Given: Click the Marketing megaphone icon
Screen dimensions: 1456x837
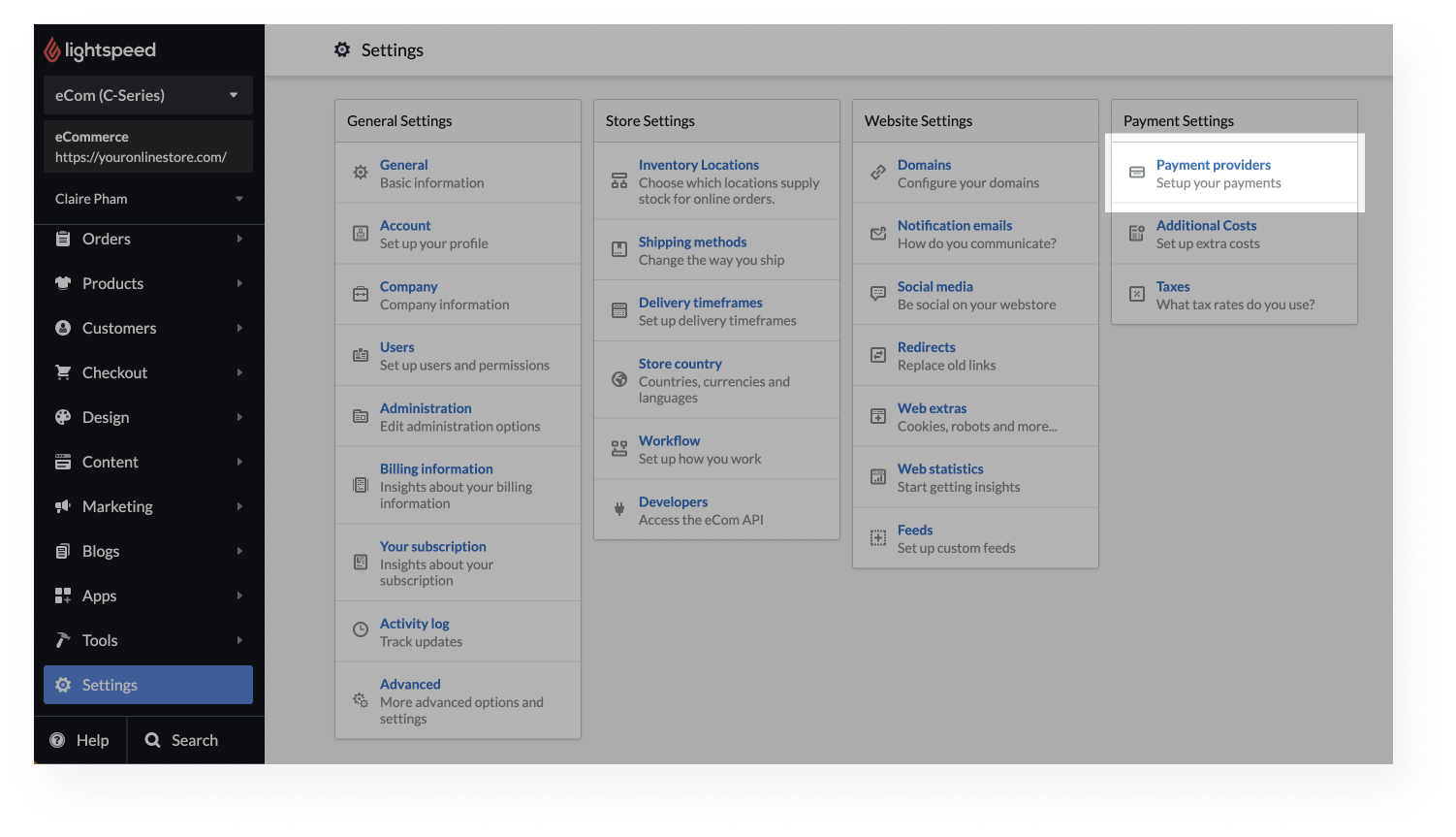Looking at the screenshot, I should [63, 506].
